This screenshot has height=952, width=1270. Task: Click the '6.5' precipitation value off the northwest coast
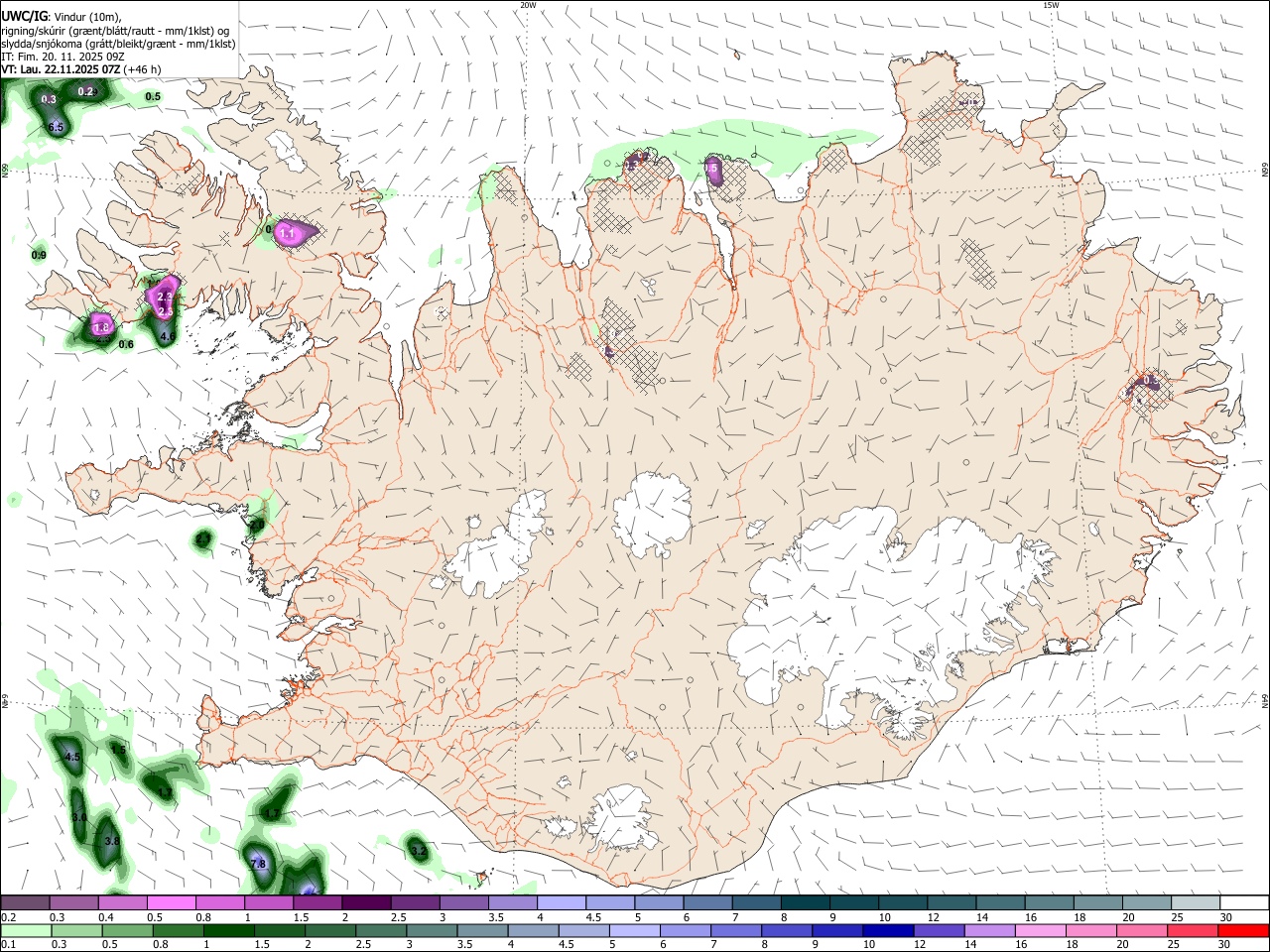(56, 128)
